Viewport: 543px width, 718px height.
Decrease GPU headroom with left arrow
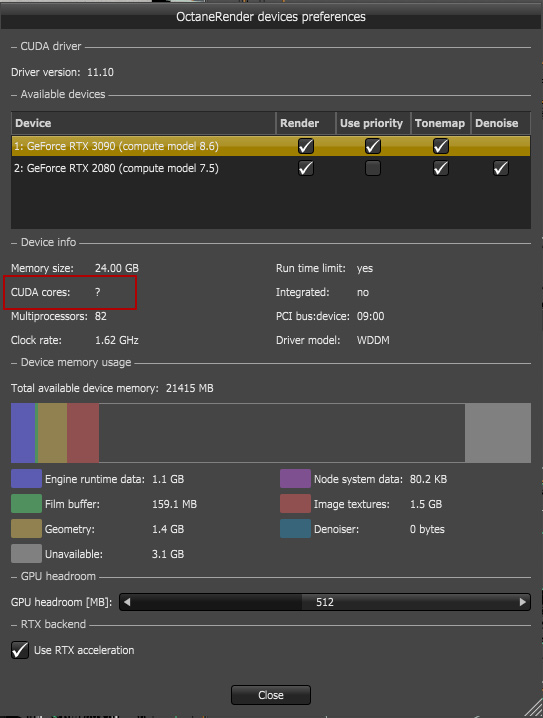point(127,602)
